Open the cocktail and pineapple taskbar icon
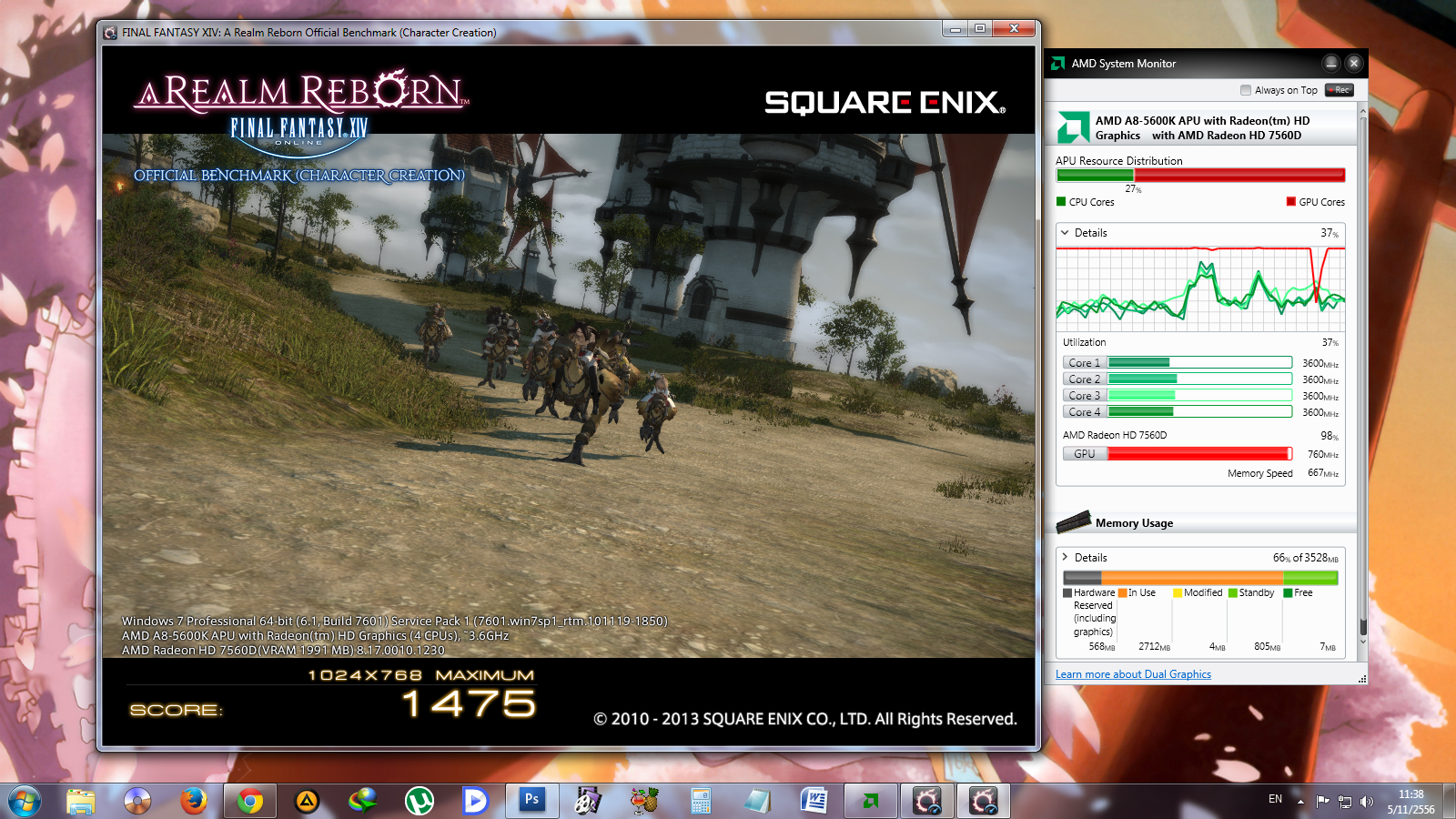The height and width of the screenshot is (819, 1456). [x=645, y=801]
